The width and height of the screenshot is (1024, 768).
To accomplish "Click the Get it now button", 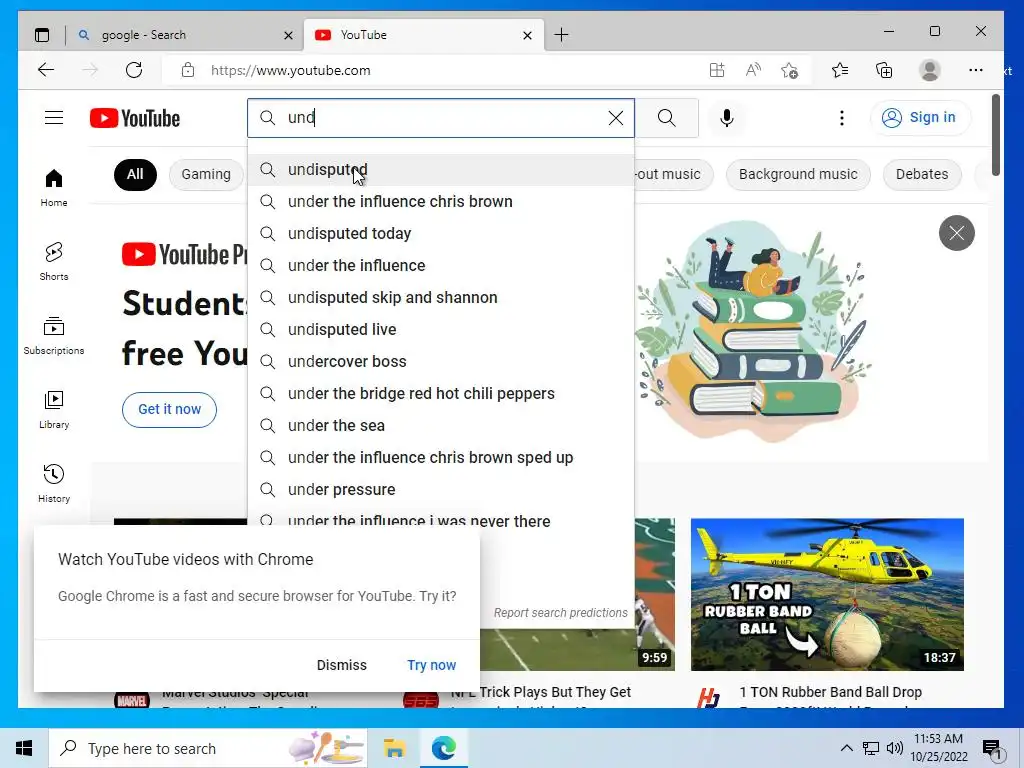I will click(169, 409).
